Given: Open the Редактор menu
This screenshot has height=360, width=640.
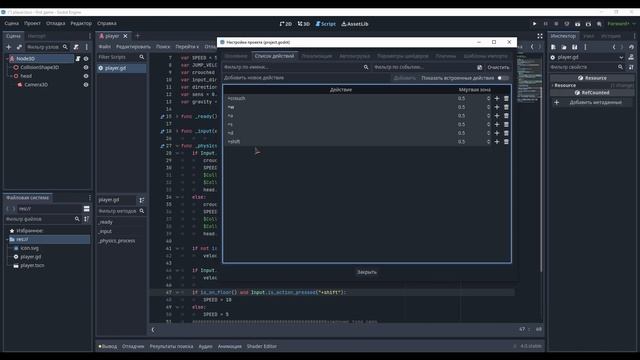Looking at the screenshot, I should [81, 24].
